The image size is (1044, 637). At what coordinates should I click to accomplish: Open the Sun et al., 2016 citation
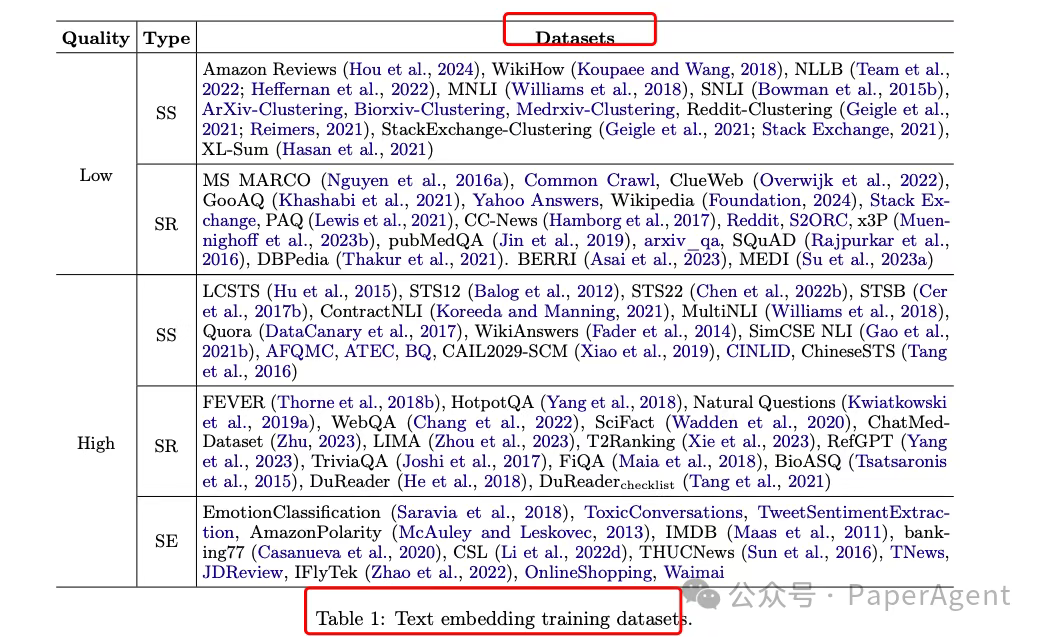point(809,553)
